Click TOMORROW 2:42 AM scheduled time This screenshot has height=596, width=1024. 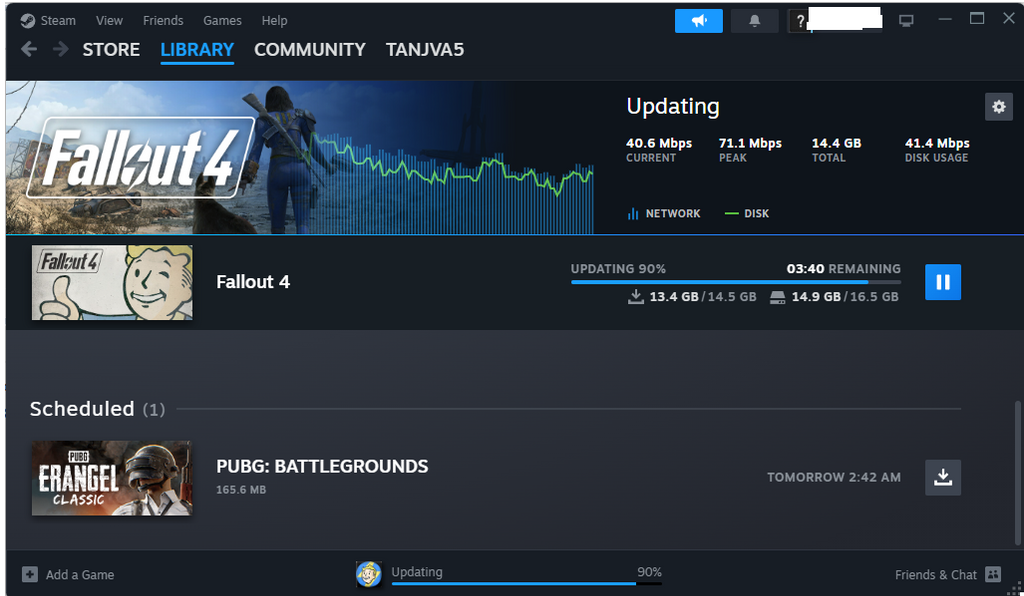pos(833,477)
